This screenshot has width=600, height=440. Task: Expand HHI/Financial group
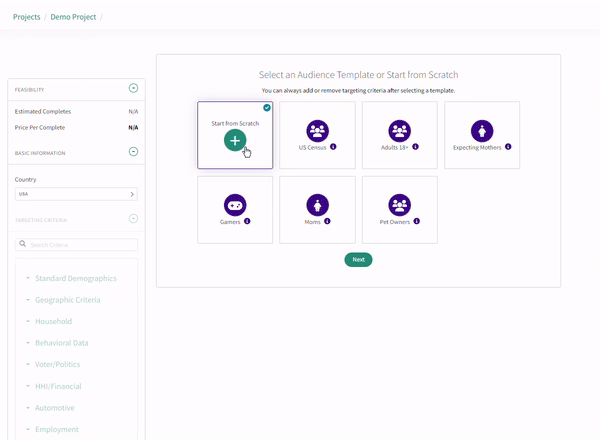(x=58, y=386)
